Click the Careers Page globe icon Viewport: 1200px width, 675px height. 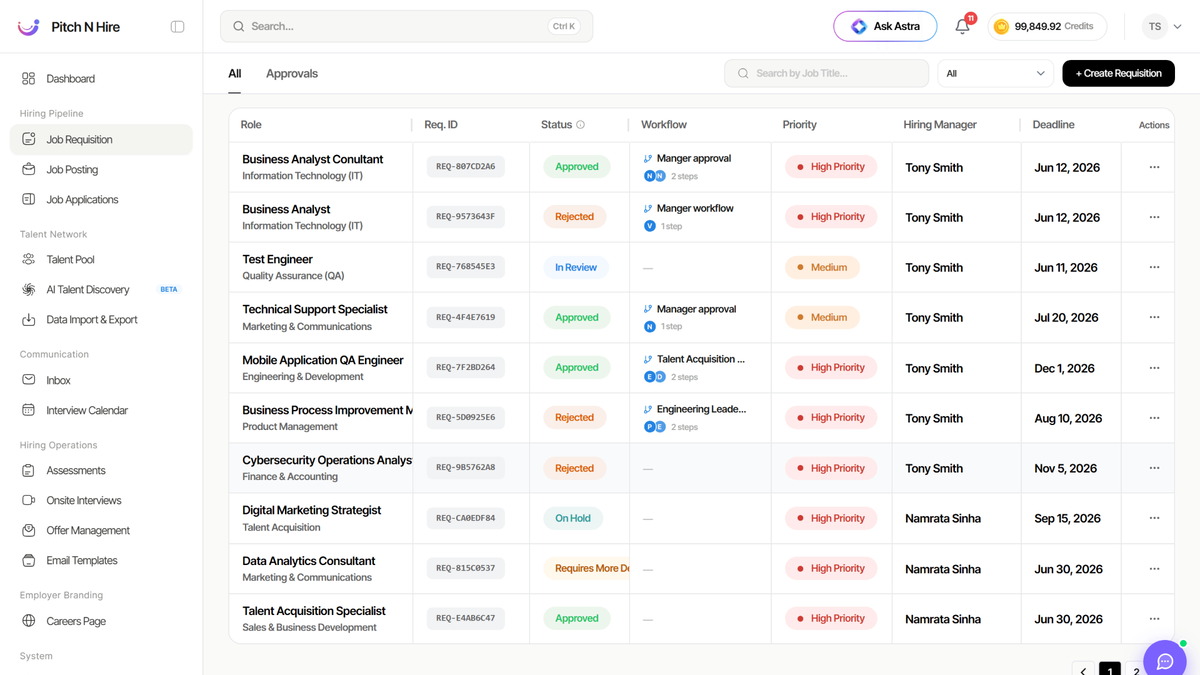28,621
